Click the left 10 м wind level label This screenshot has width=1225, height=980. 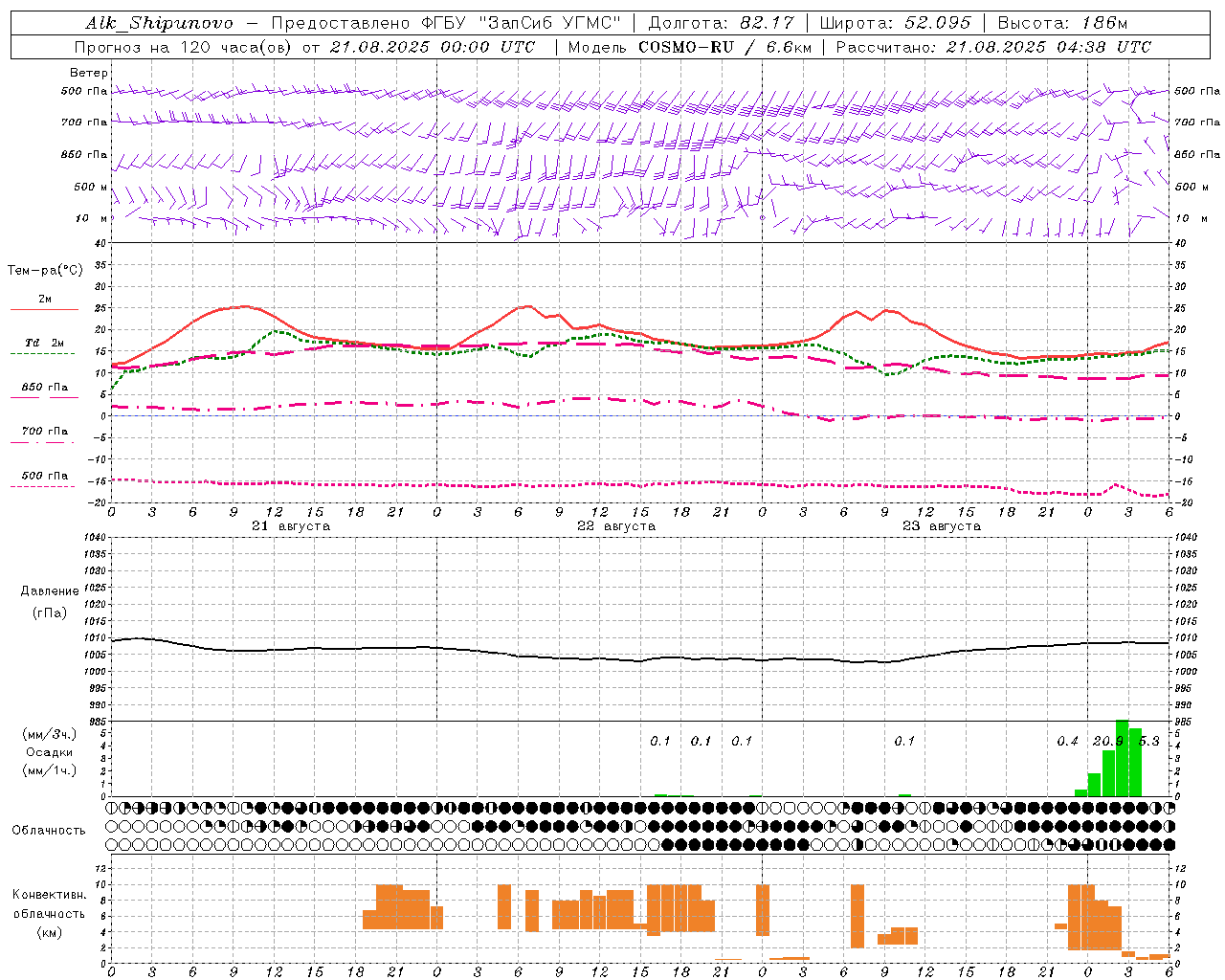pos(92,218)
